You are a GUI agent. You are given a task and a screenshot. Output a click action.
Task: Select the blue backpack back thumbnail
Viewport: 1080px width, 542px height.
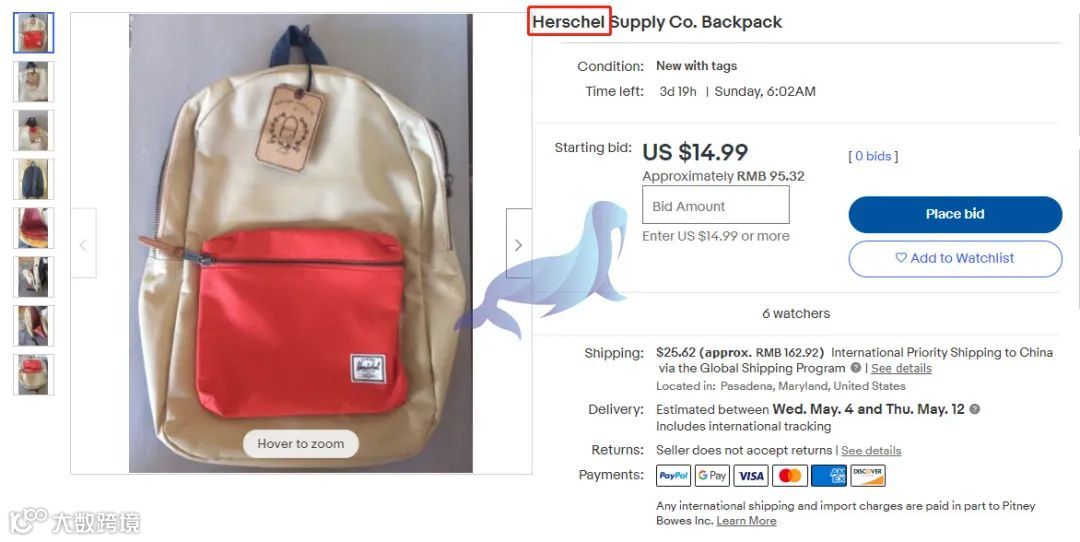[x=33, y=179]
